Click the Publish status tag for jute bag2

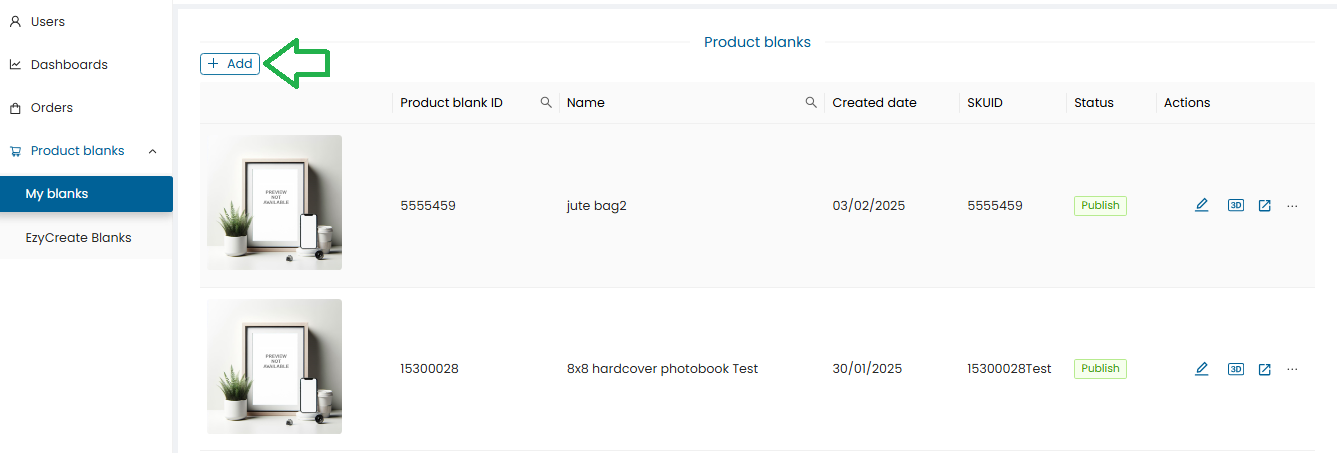coord(1100,205)
